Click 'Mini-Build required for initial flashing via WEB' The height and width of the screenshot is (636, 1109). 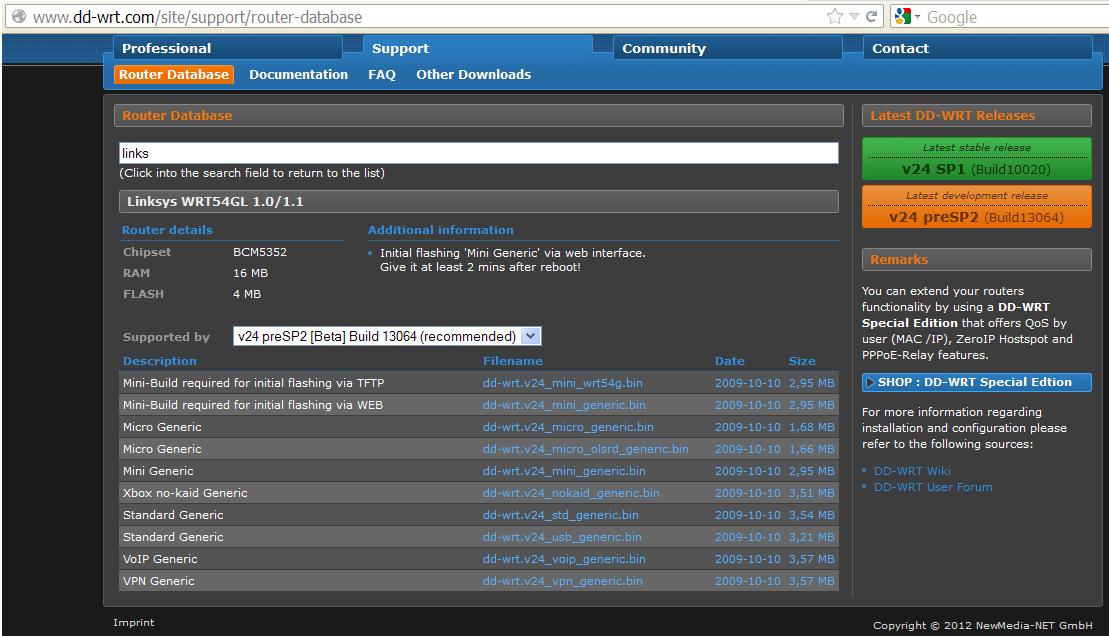(252, 405)
